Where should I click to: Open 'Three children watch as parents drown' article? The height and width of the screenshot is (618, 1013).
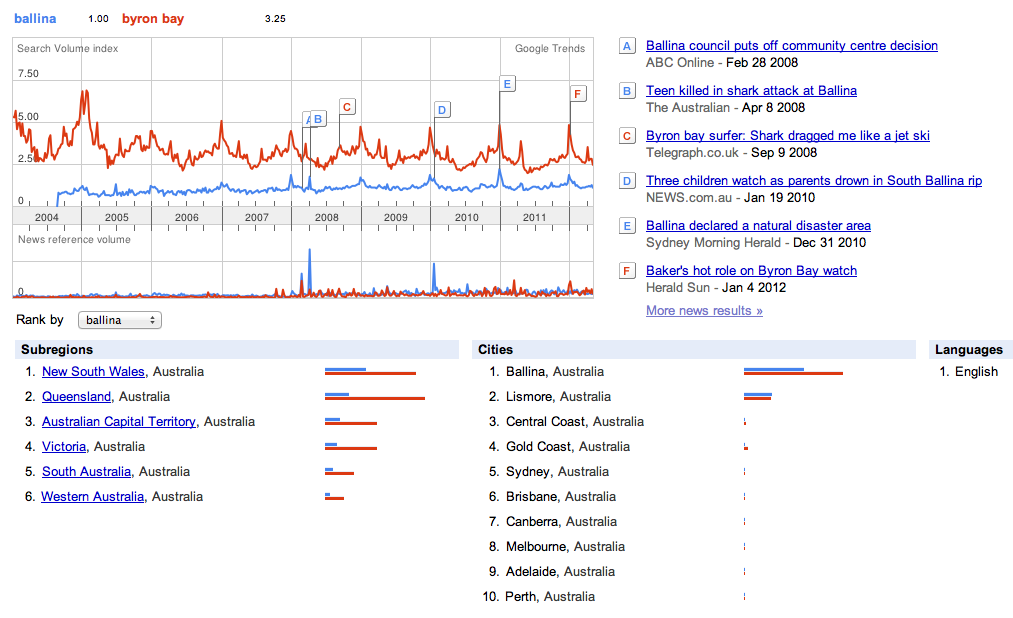click(813, 181)
